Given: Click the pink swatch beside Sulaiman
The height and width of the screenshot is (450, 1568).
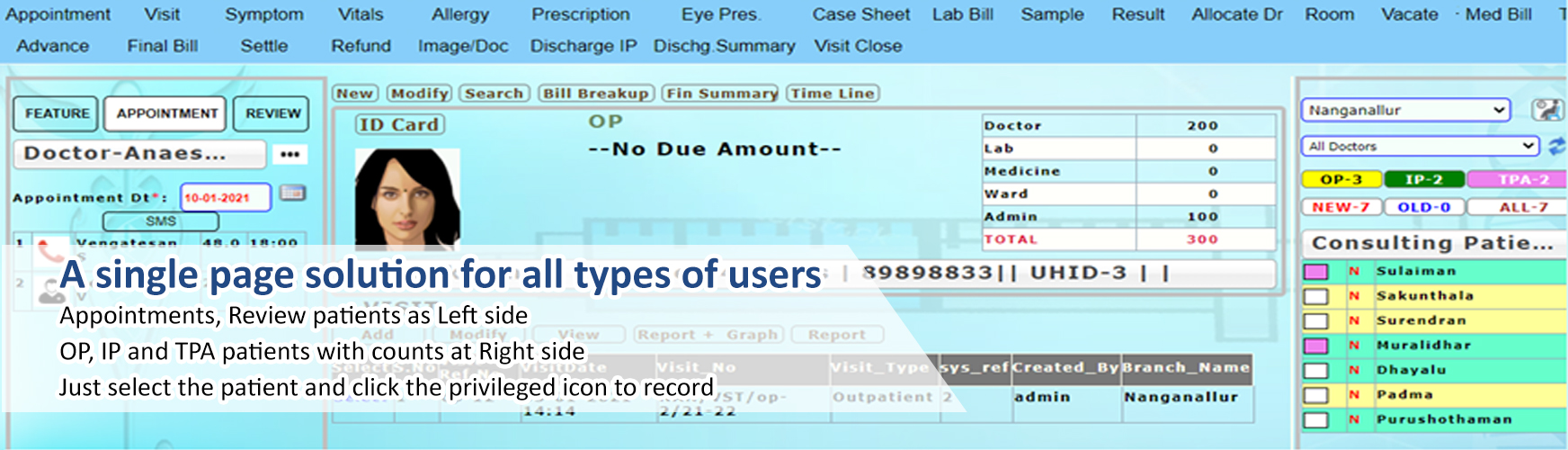Looking at the screenshot, I should 1316,272.
